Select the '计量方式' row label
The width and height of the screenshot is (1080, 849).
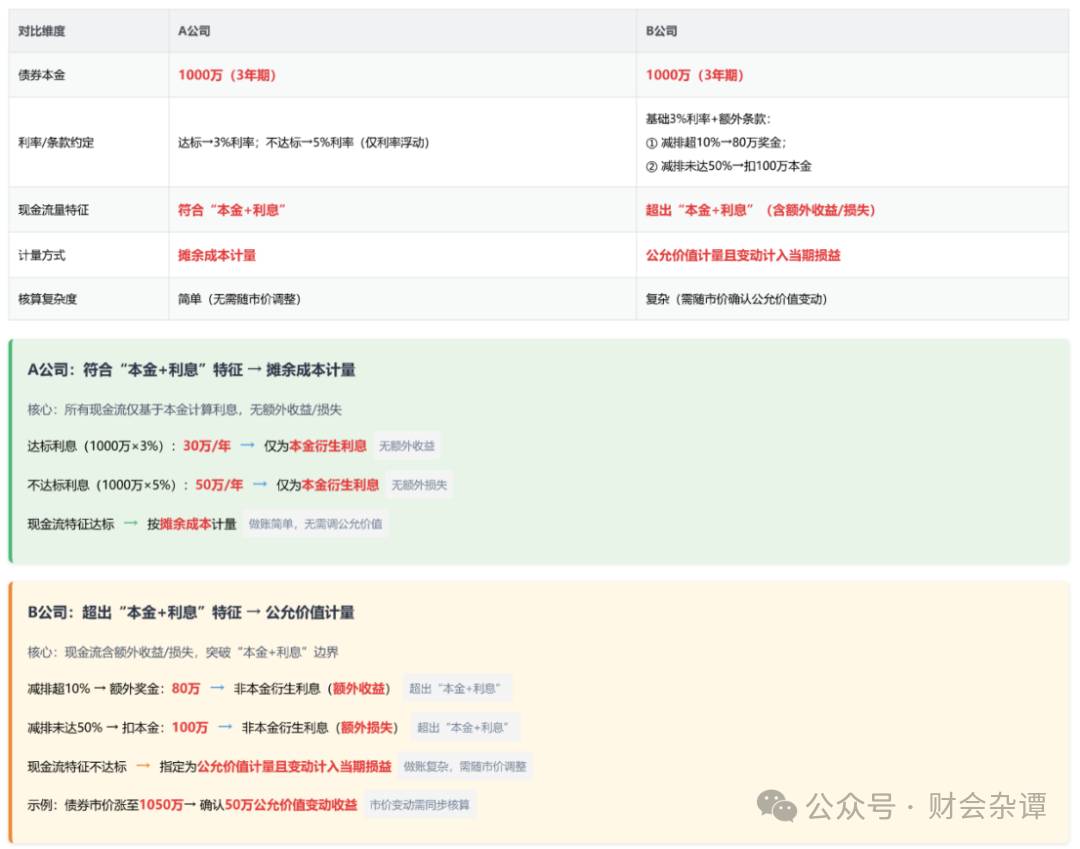click(x=41, y=255)
